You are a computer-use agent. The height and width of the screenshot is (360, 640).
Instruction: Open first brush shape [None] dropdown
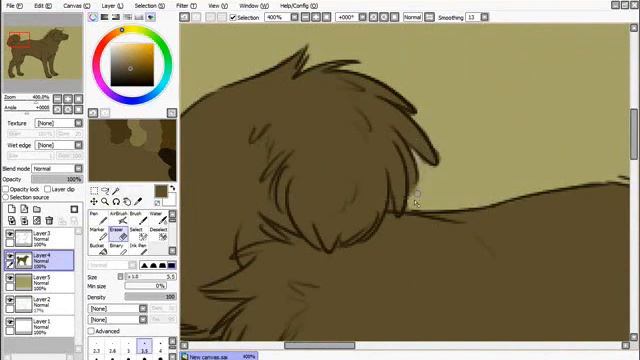(117, 309)
